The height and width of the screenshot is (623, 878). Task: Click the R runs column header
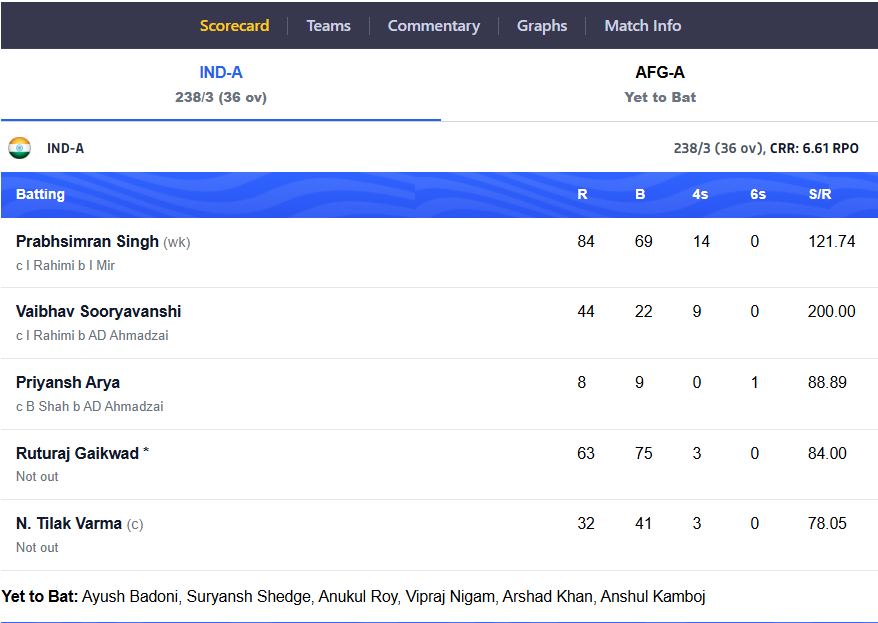(582, 194)
